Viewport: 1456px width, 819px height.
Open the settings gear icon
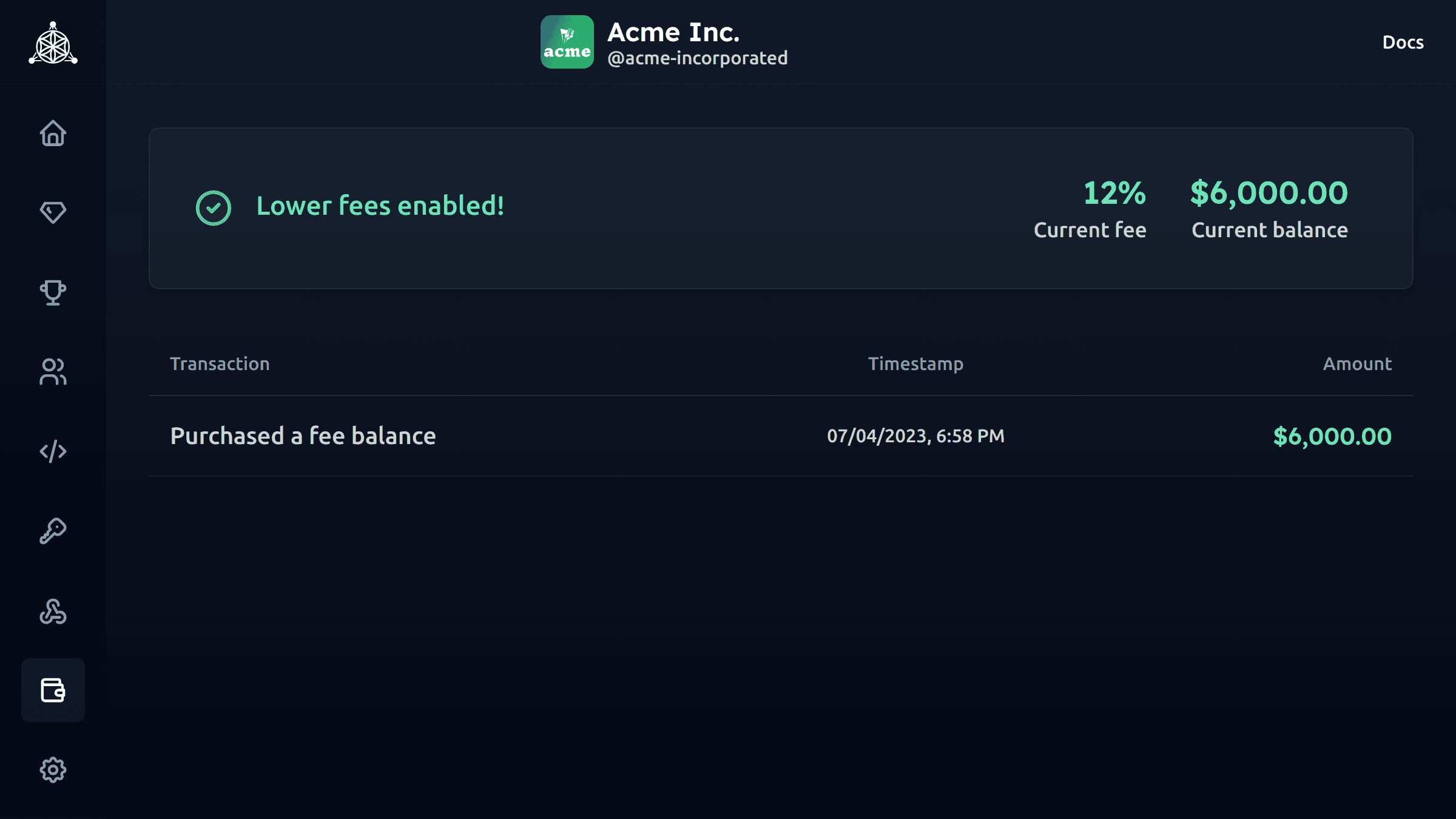(x=53, y=770)
